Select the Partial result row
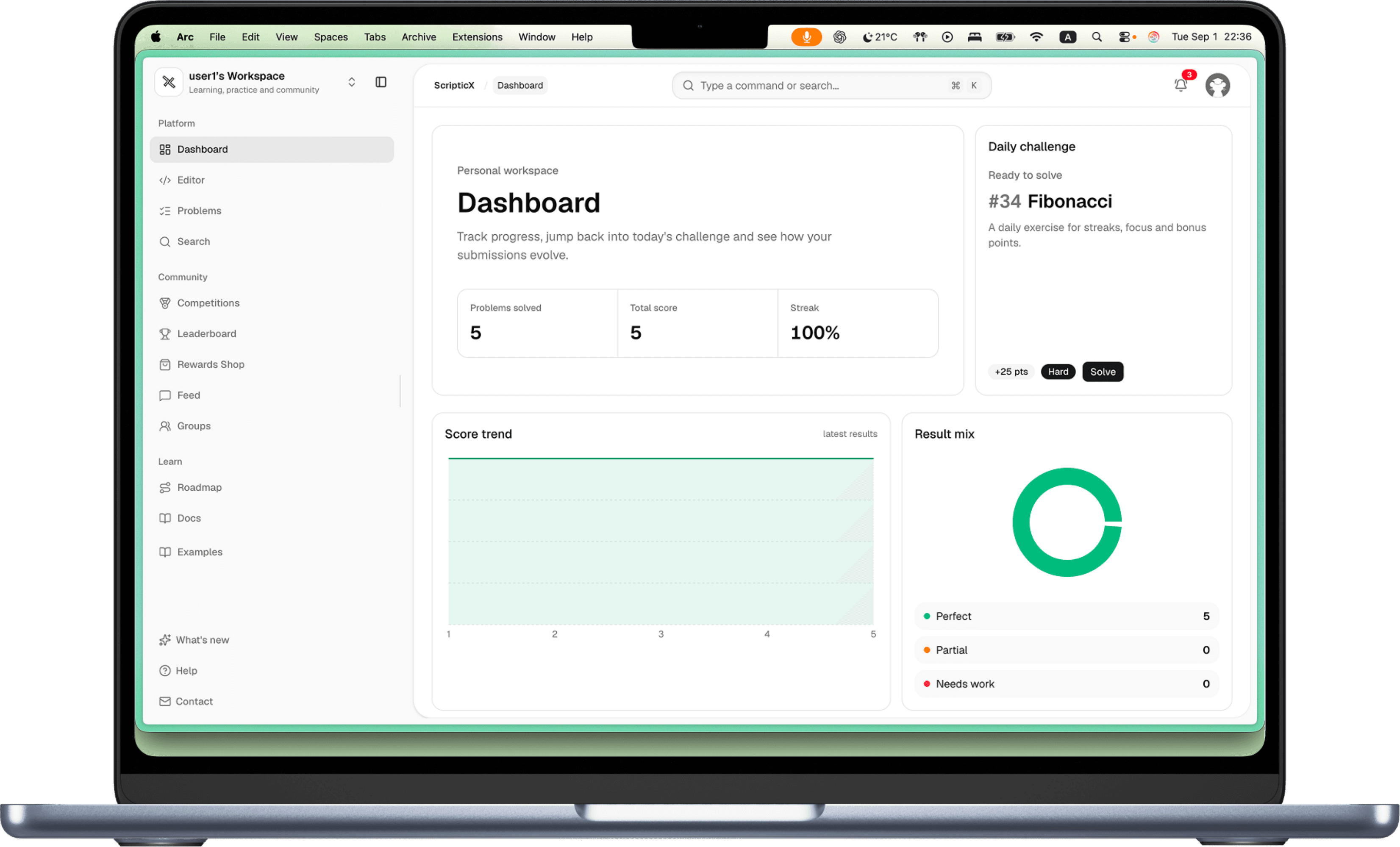This screenshot has width=1400, height=847. tap(1067, 650)
